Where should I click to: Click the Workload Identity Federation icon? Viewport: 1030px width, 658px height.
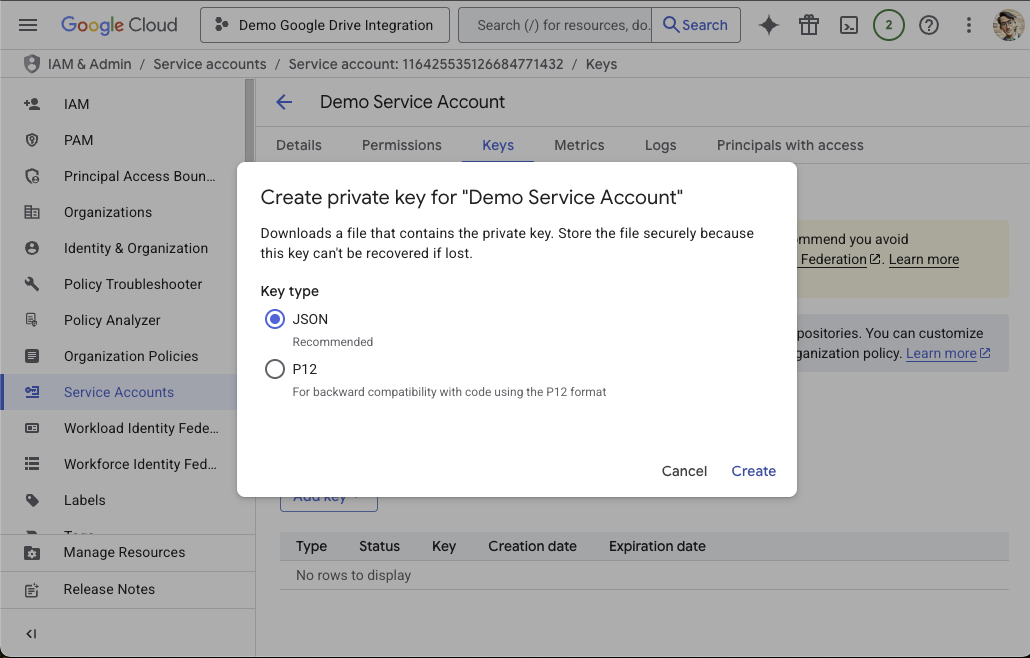tap(32, 428)
